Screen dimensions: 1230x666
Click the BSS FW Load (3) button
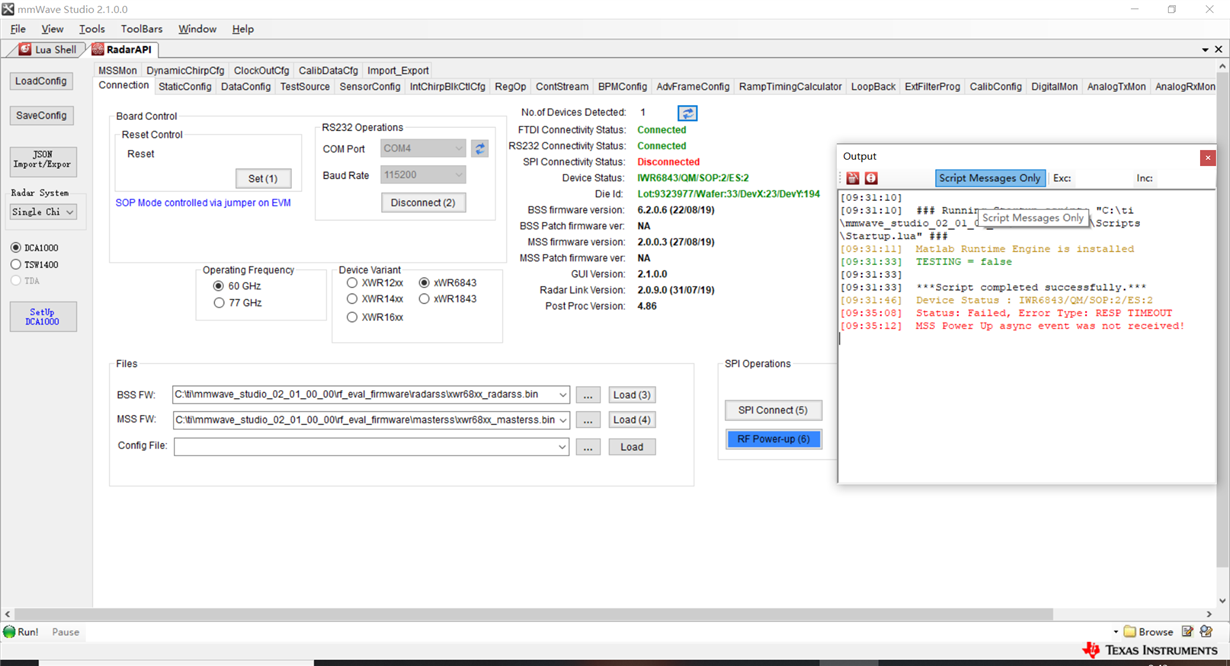click(632, 395)
